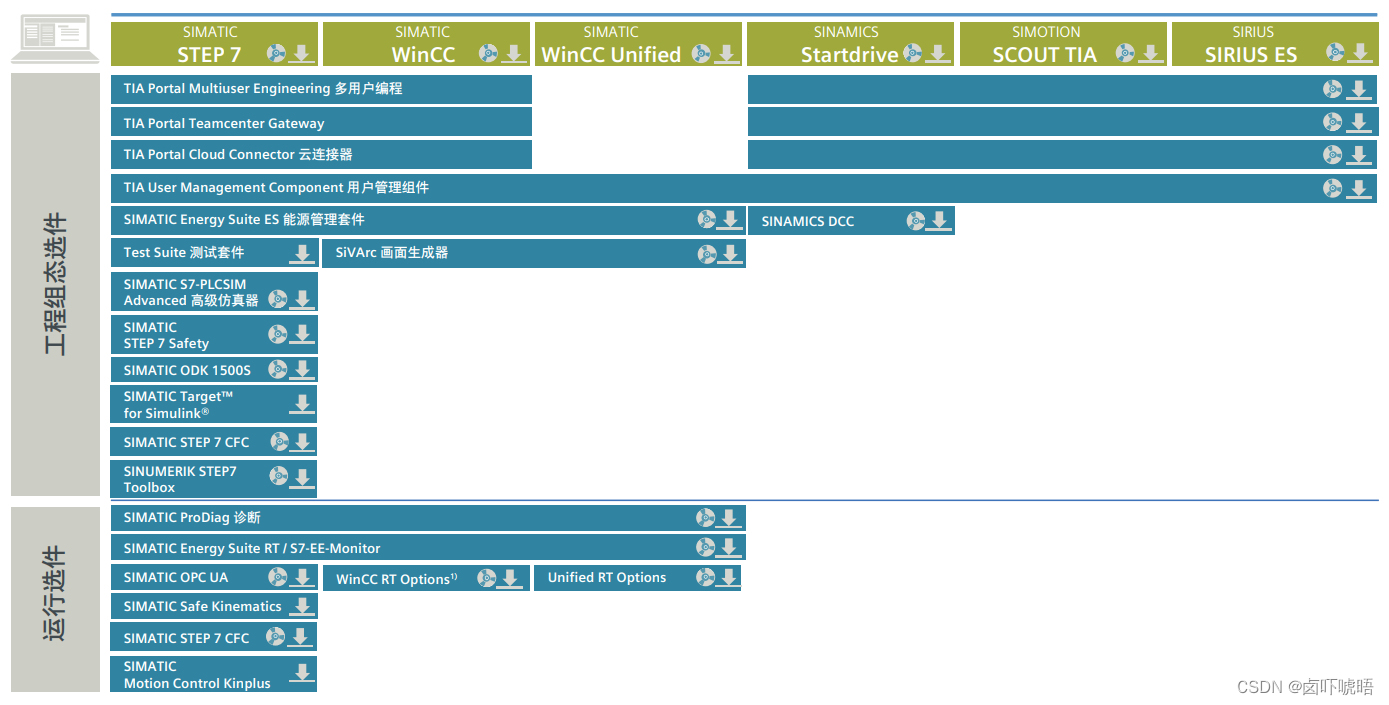Click the download arrow for Test Suite 测试套件

(x=302, y=254)
